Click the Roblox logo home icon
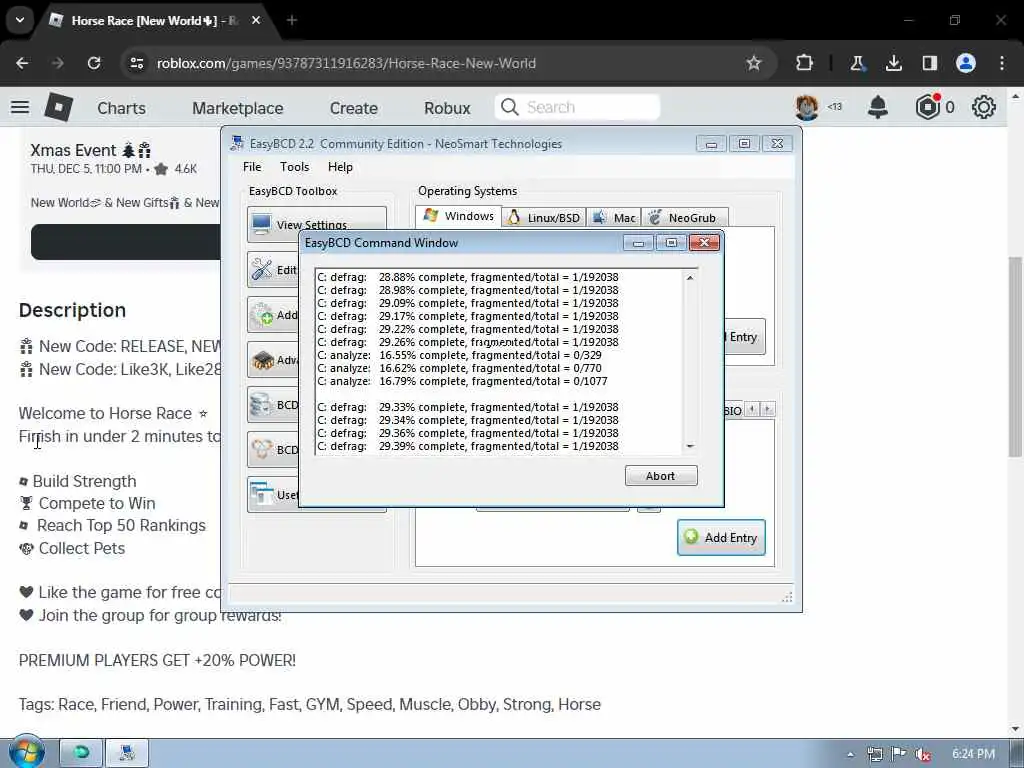 (58, 106)
